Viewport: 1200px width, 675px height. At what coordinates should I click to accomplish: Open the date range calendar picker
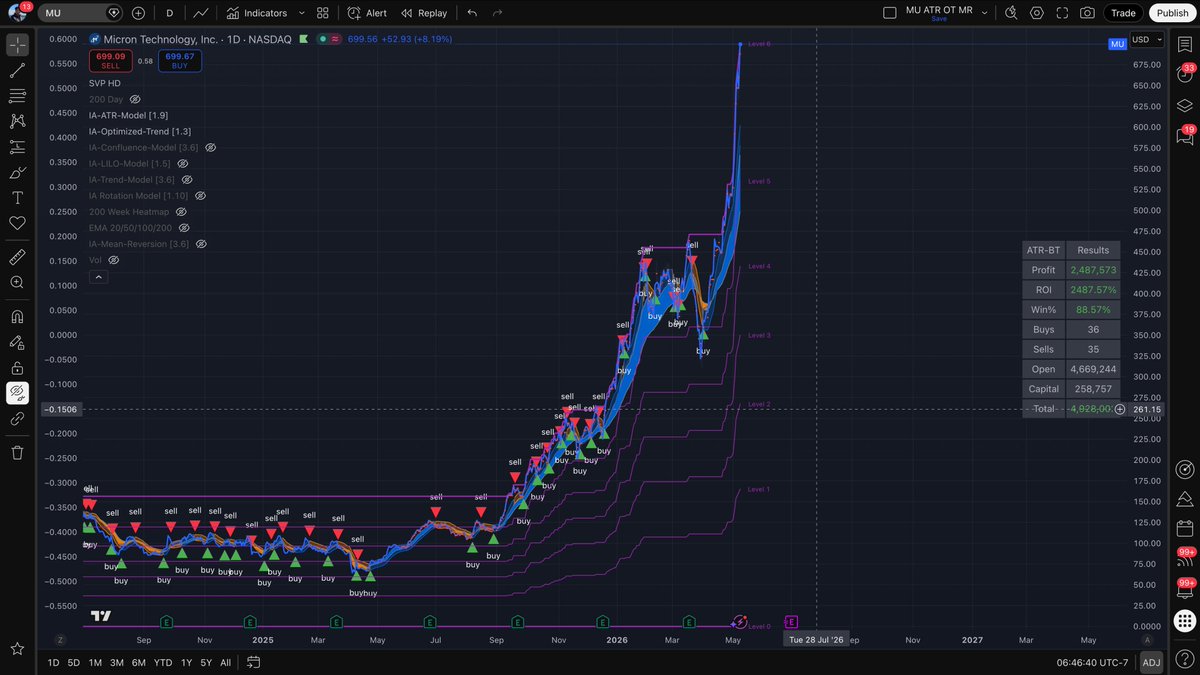[x=254, y=662]
